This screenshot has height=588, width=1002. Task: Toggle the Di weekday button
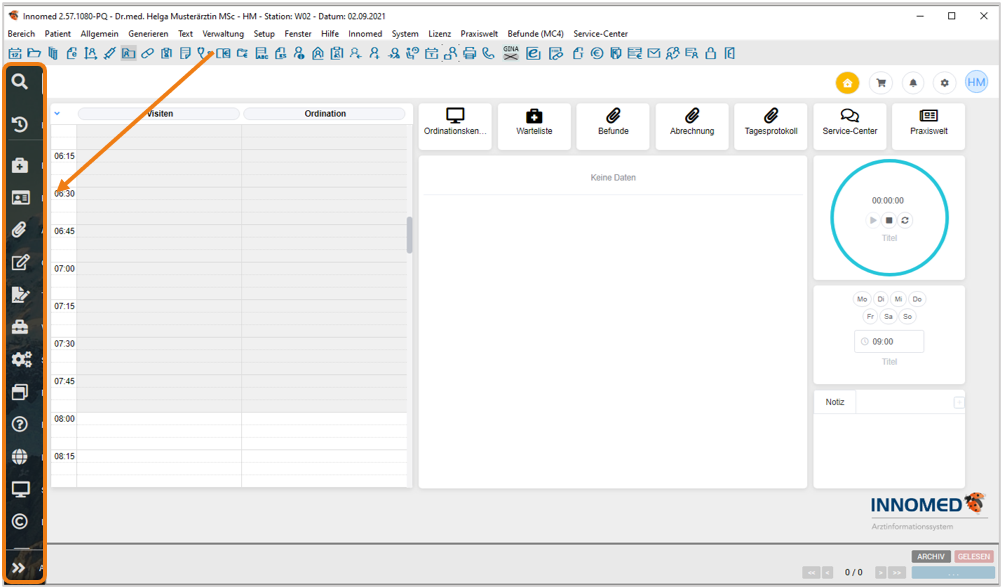pos(881,299)
